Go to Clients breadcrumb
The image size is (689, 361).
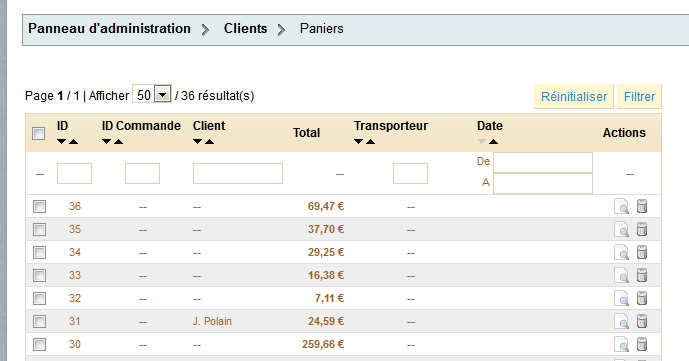click(x=245, y=29)
